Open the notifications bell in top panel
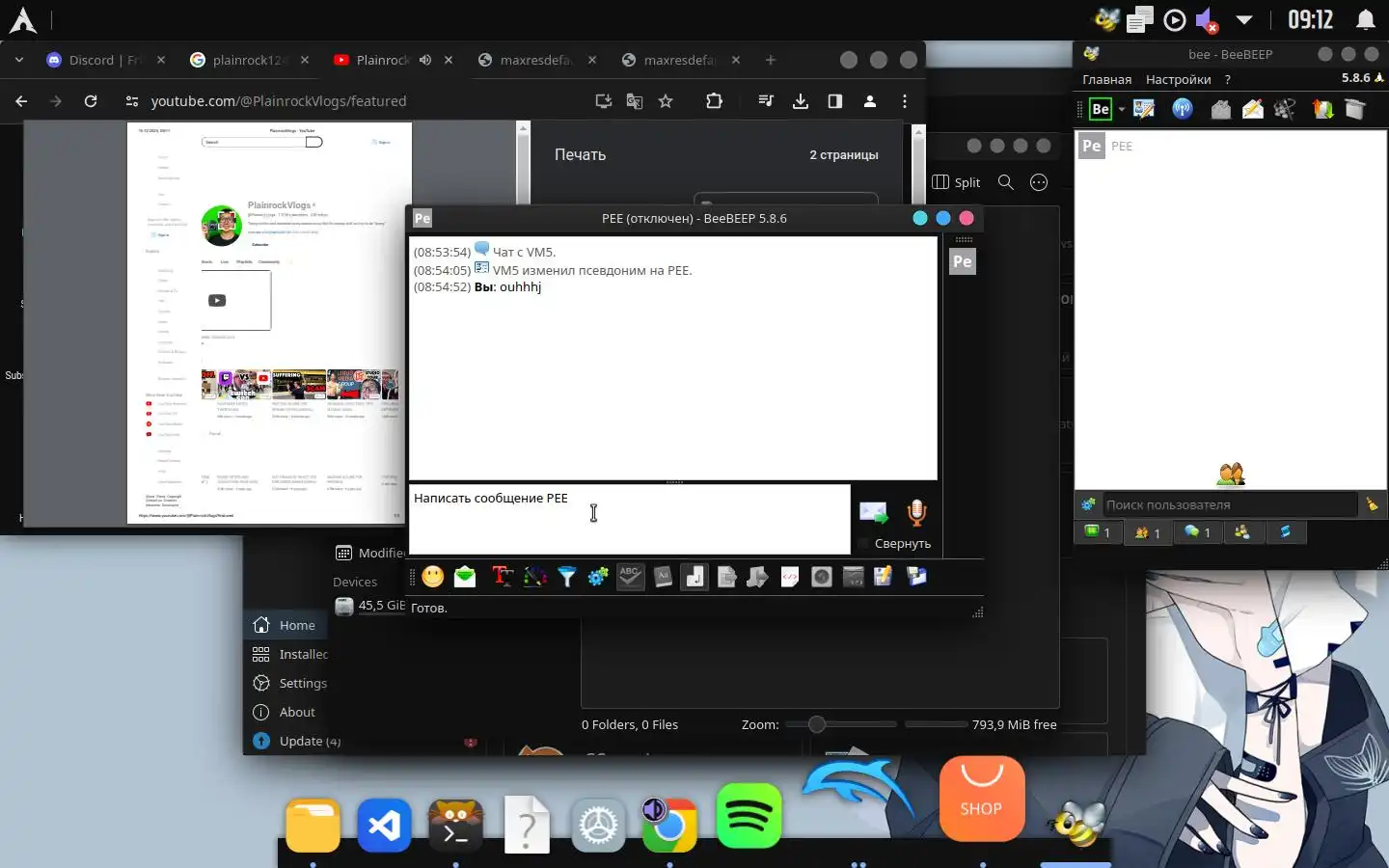 [x=1366, y=19]
